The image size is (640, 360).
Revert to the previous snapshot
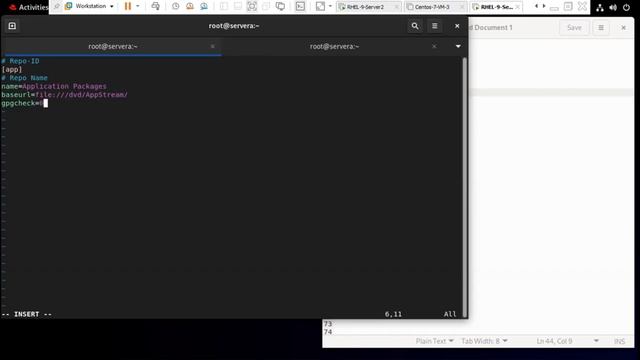coord(190,6)
